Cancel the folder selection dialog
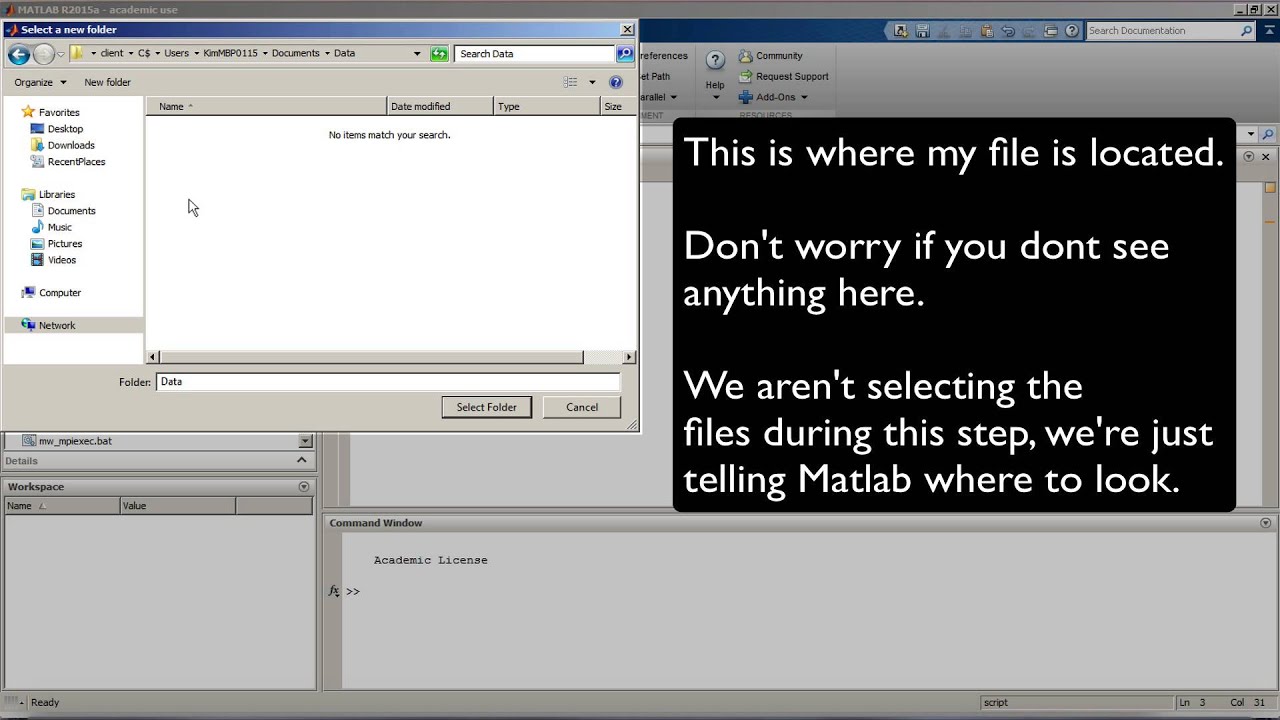The height and width of the screenshot is (720, 1280). coord(582,407)
